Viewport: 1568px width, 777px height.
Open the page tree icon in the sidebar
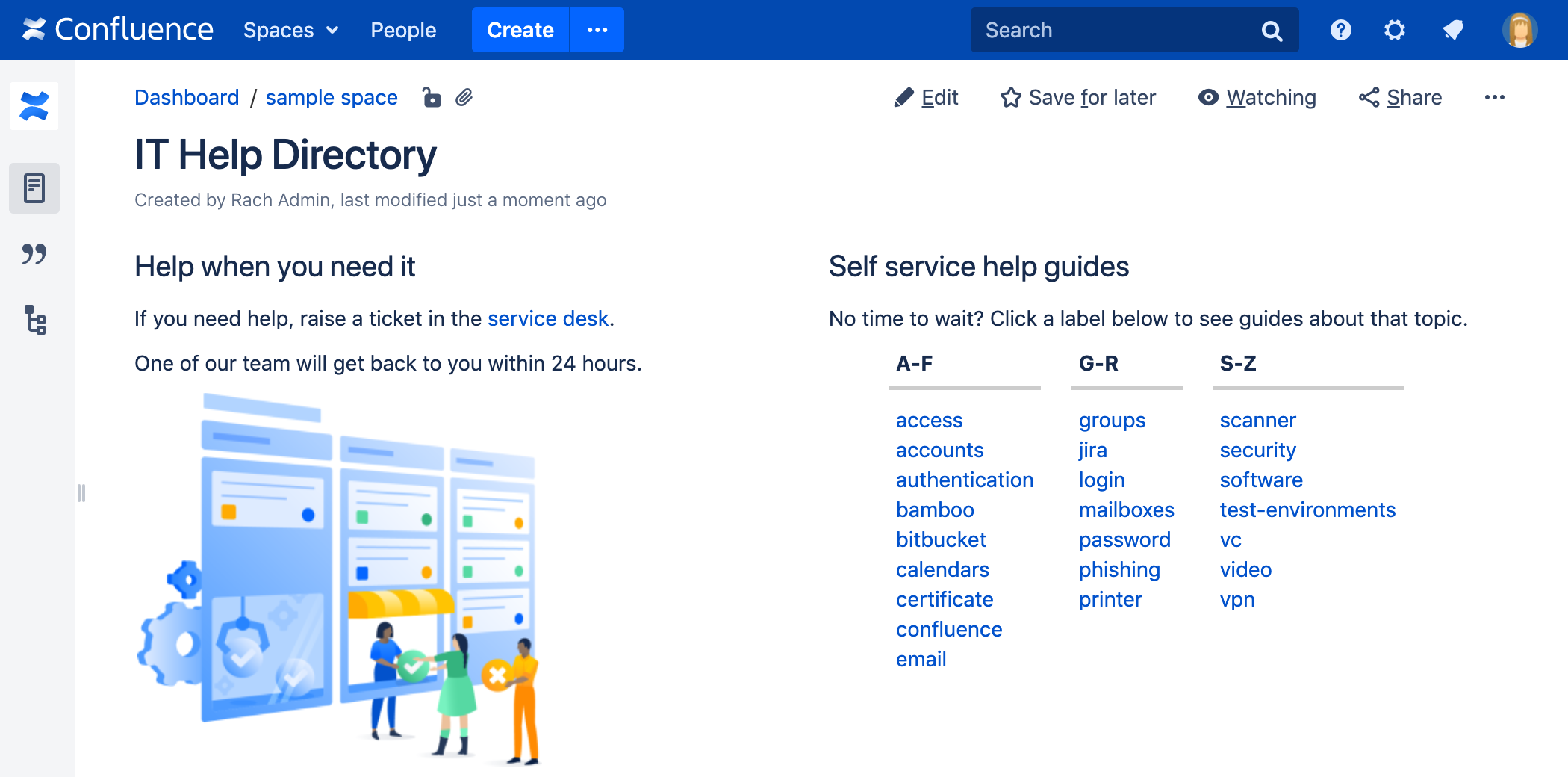34,320
